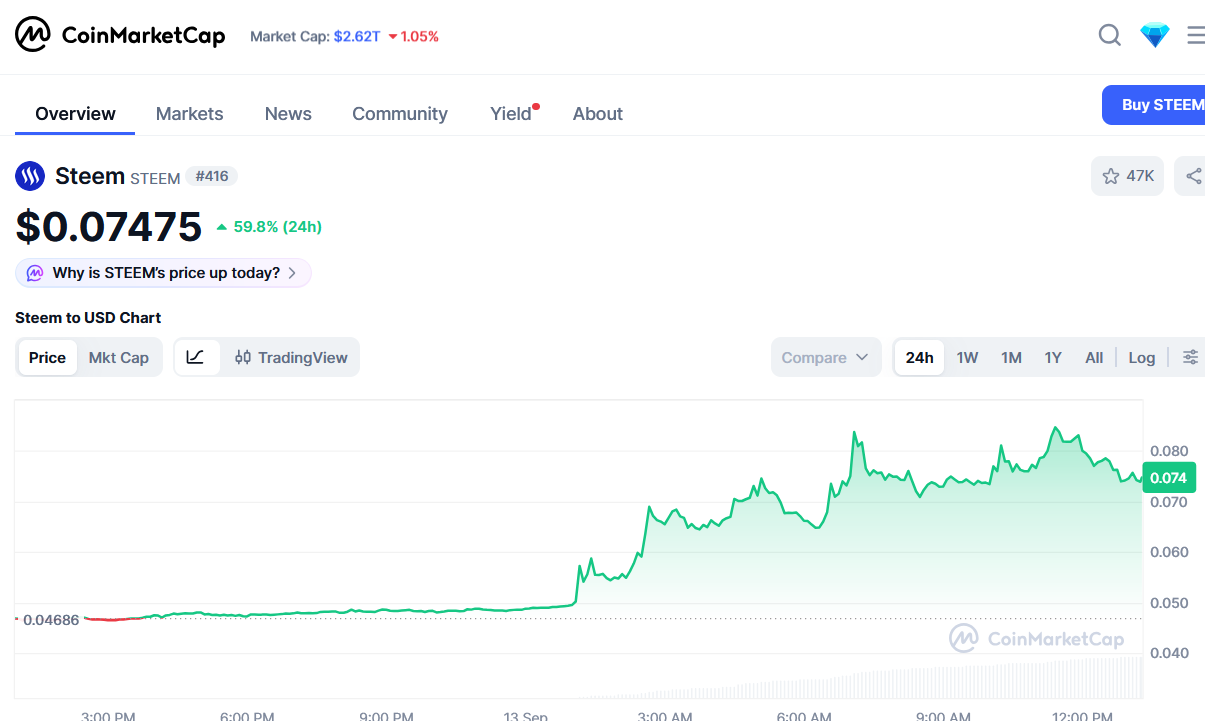This screenshot has height=721, width=1205.
Task: Click the $0.07475 price text
Action: tap(108, 227)
